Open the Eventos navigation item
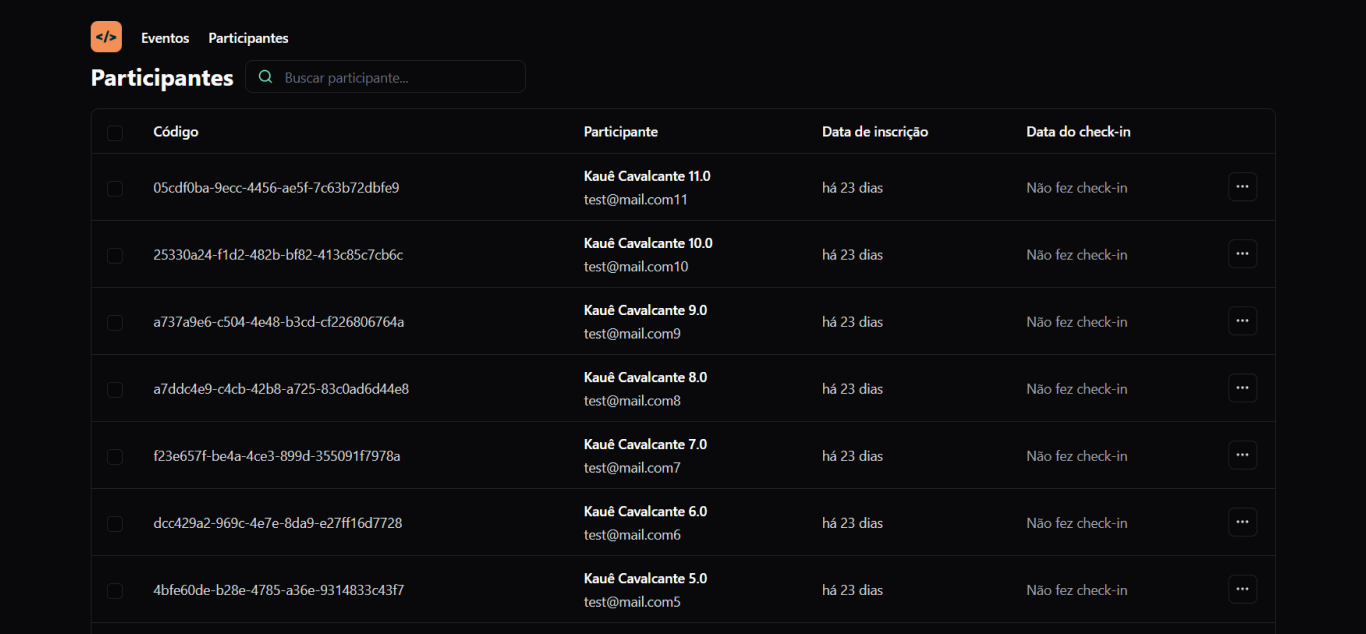The width and height of the screenshot is (1366, 634). coord(165,38)
